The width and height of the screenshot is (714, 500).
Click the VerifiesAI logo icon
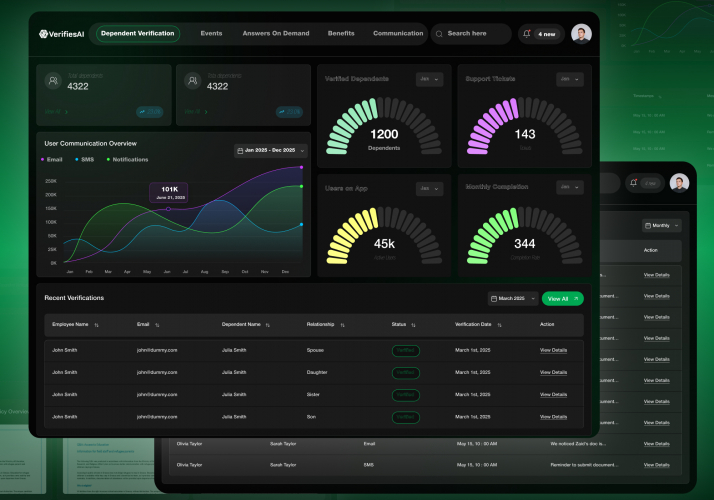click(43, 34)
